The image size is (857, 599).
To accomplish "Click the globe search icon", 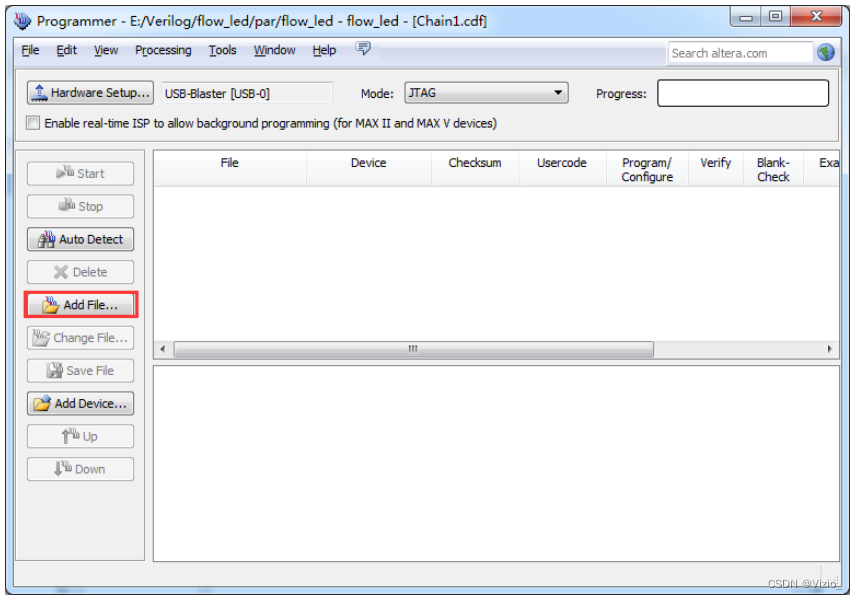I will (826, 52).
